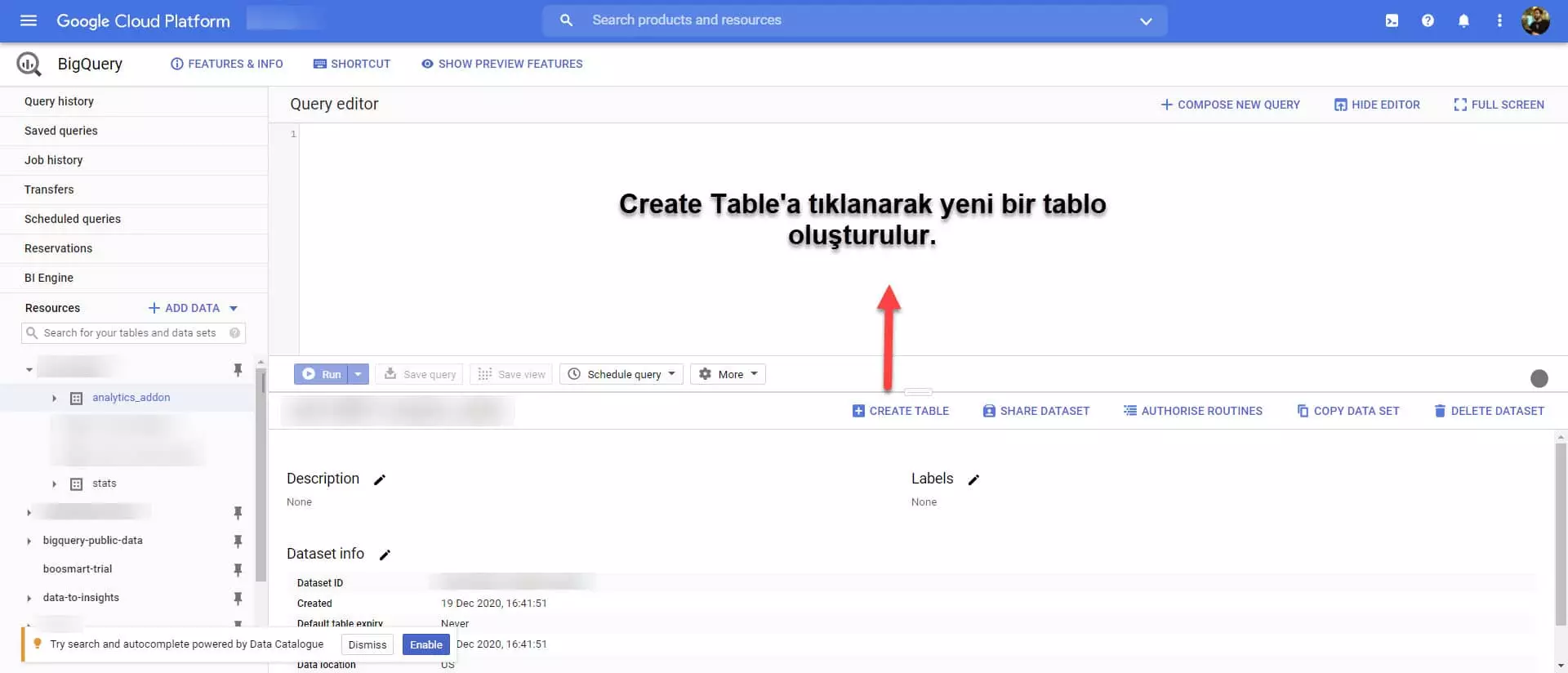The width and height of the screenshot is (1568, 673).
Task: Select the analytics_addon dataset
Action: 131,398
